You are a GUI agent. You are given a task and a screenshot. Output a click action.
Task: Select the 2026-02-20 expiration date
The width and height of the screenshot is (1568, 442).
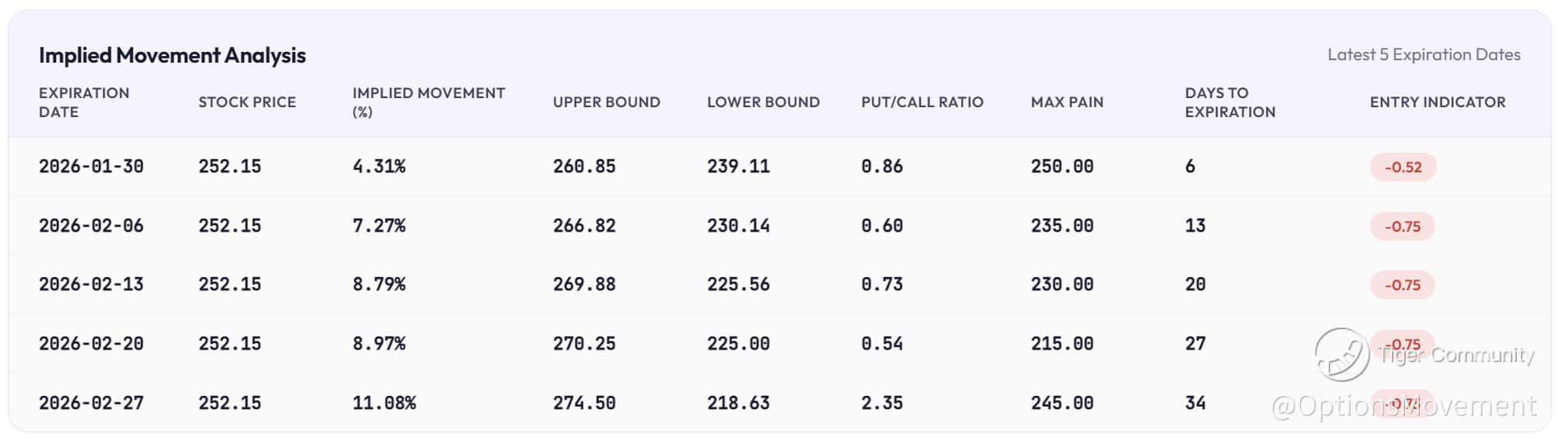click(91, 344)
